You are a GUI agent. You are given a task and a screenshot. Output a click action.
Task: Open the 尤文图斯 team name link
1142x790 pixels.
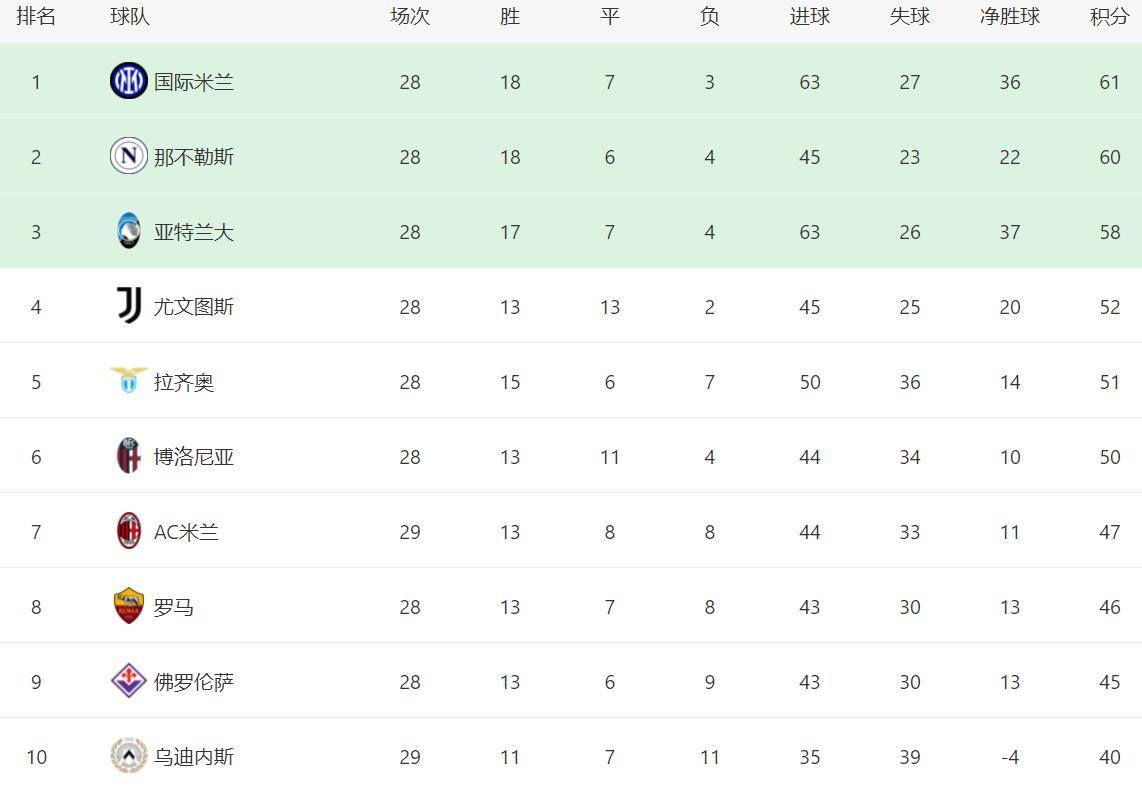point(194,307)
